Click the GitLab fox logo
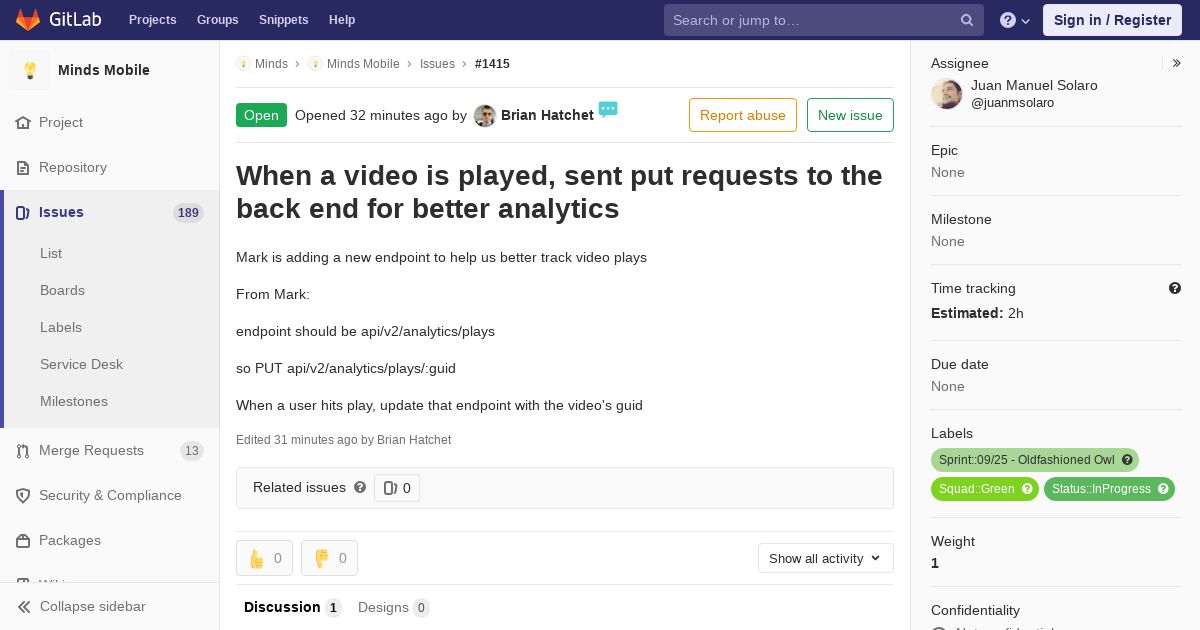The image size is (1200, 630). tap(28, 19)
